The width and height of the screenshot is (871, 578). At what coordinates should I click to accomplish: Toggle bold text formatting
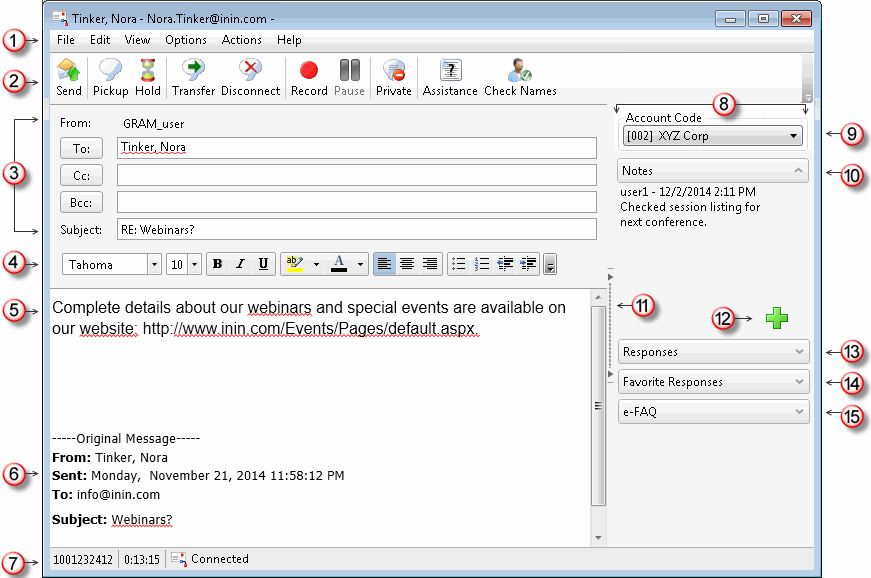(x=217, y=264)
